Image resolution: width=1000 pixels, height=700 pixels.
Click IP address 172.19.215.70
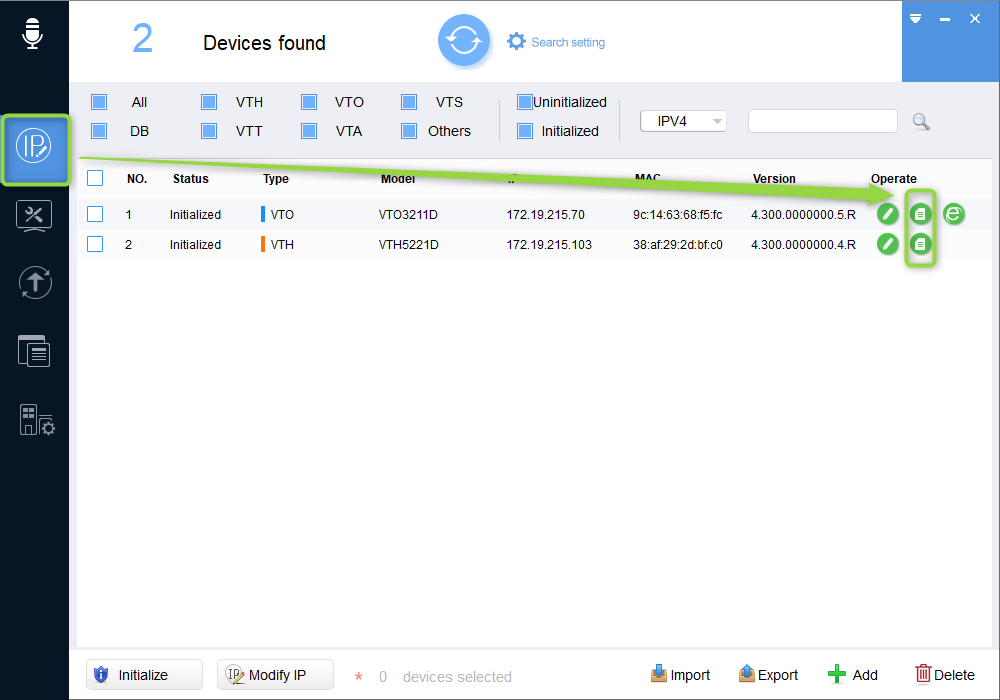[x=545, y=214]
